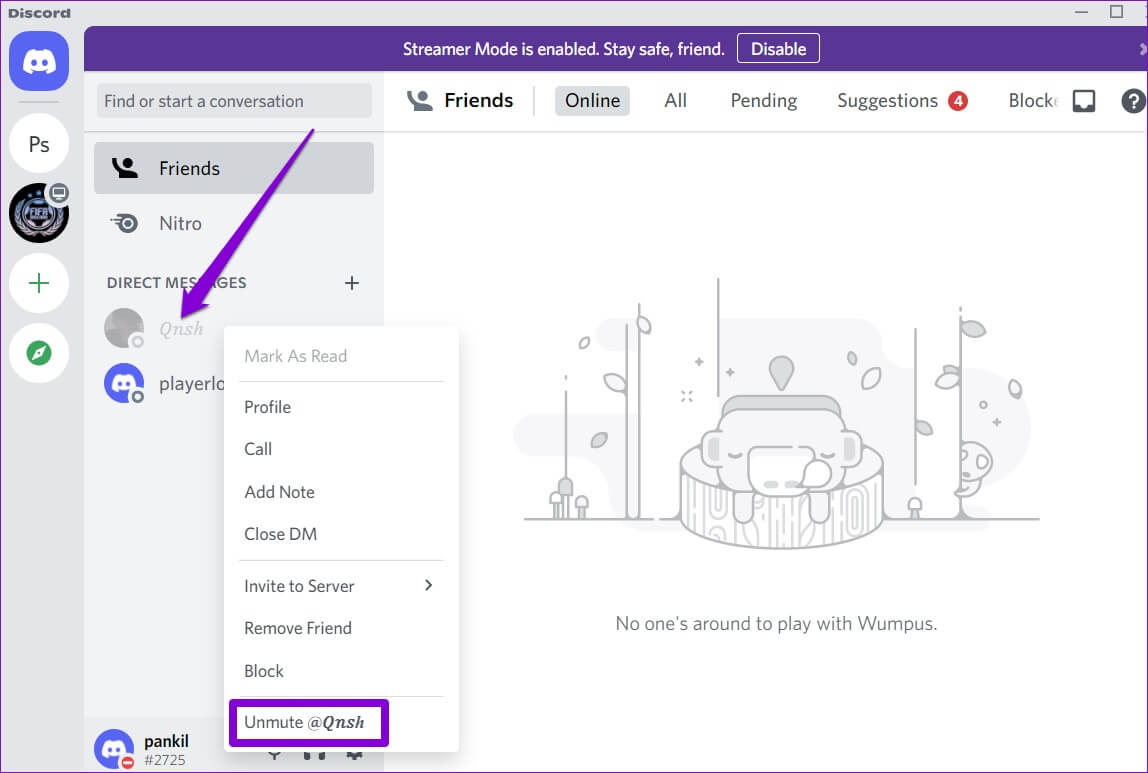Choose Add Note in context menu
Screen dimensions: 1148x773
tap(341, 492)
